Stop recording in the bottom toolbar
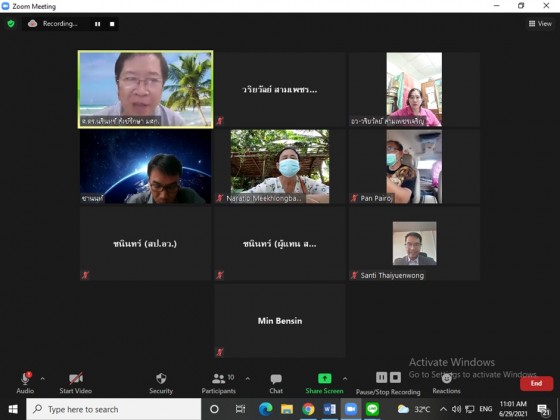The width and height of the screenshot is (560, 420). tap(395, 378)
